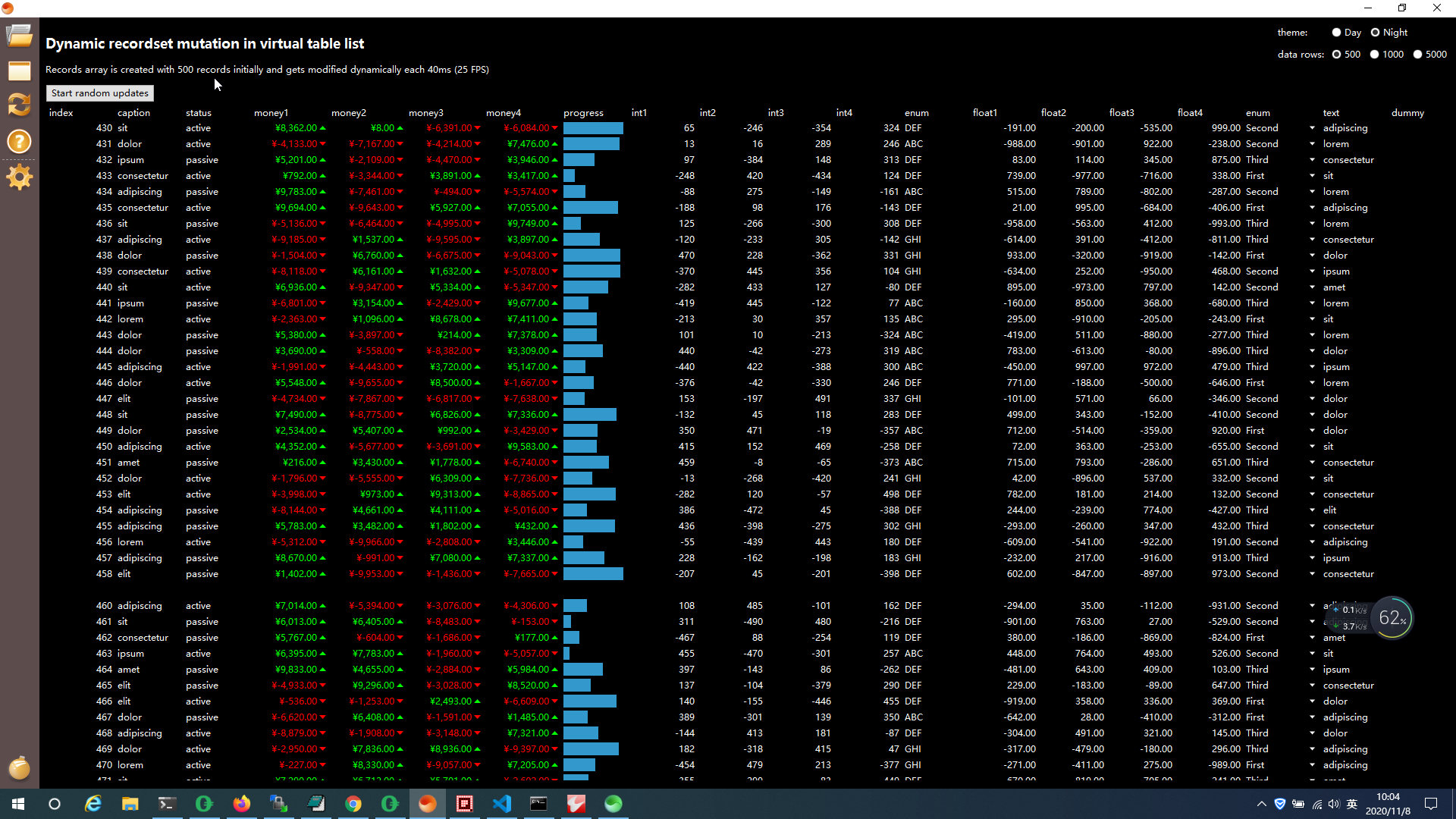Open the enum dropdown for row 445
This screenshot has width=1456, height=819.
pos(1312,367)
